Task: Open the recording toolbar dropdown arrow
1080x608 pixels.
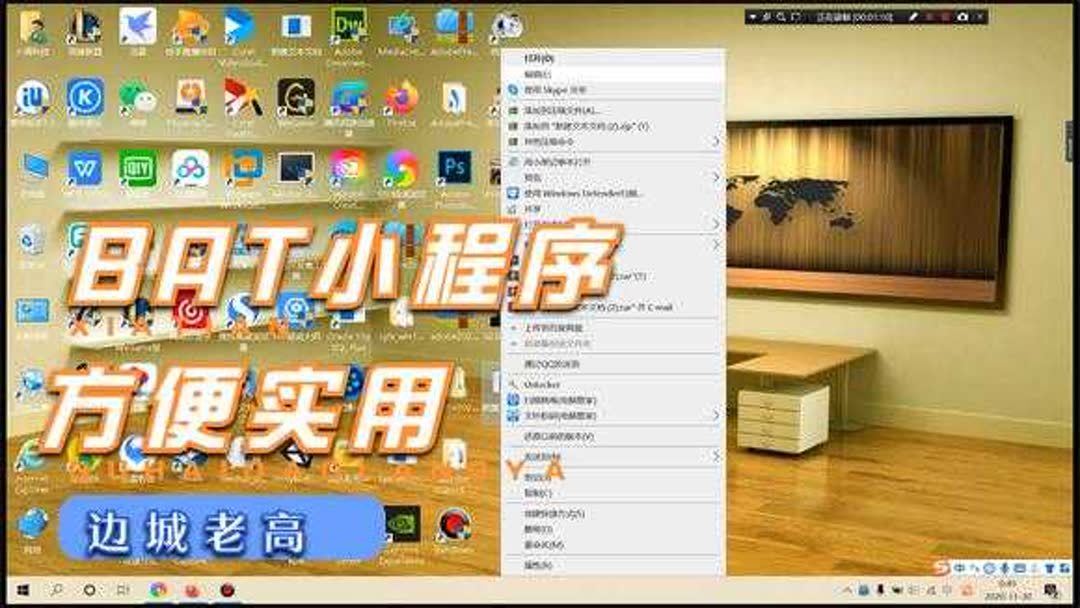Action: [753, 17]
